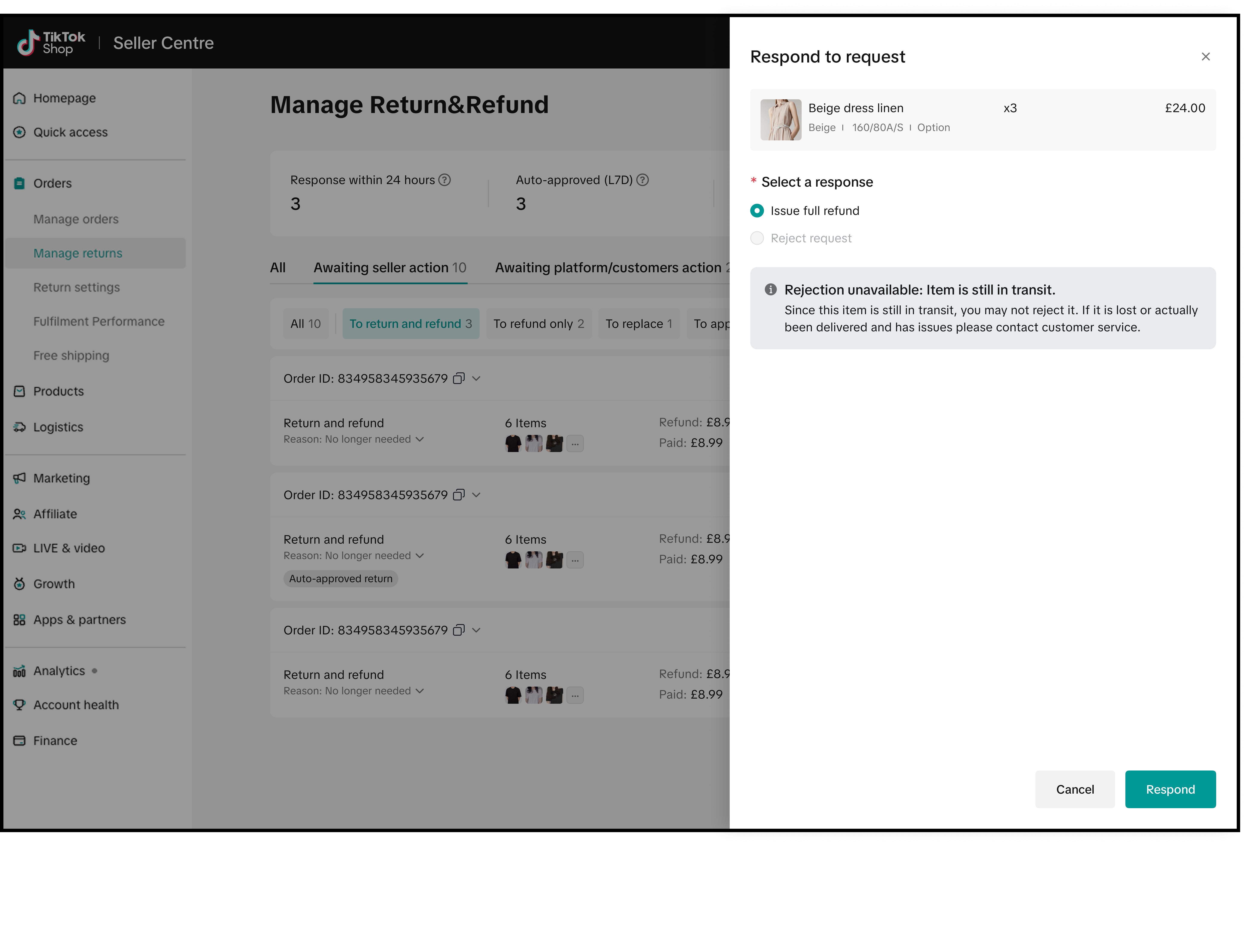Click the Account health trophy icon

(x=19, y=705)
